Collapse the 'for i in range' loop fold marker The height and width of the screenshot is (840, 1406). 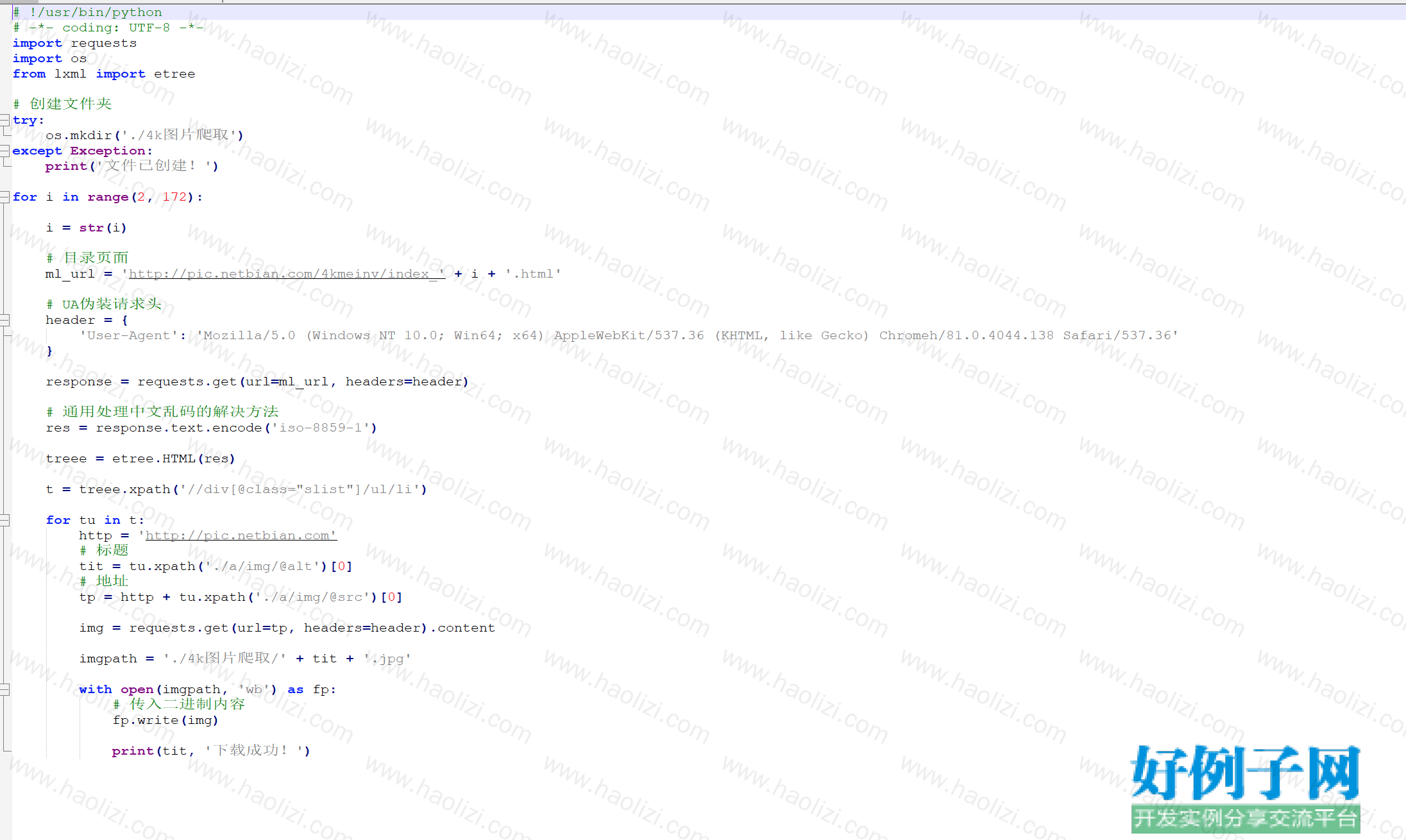pos(4,197)
